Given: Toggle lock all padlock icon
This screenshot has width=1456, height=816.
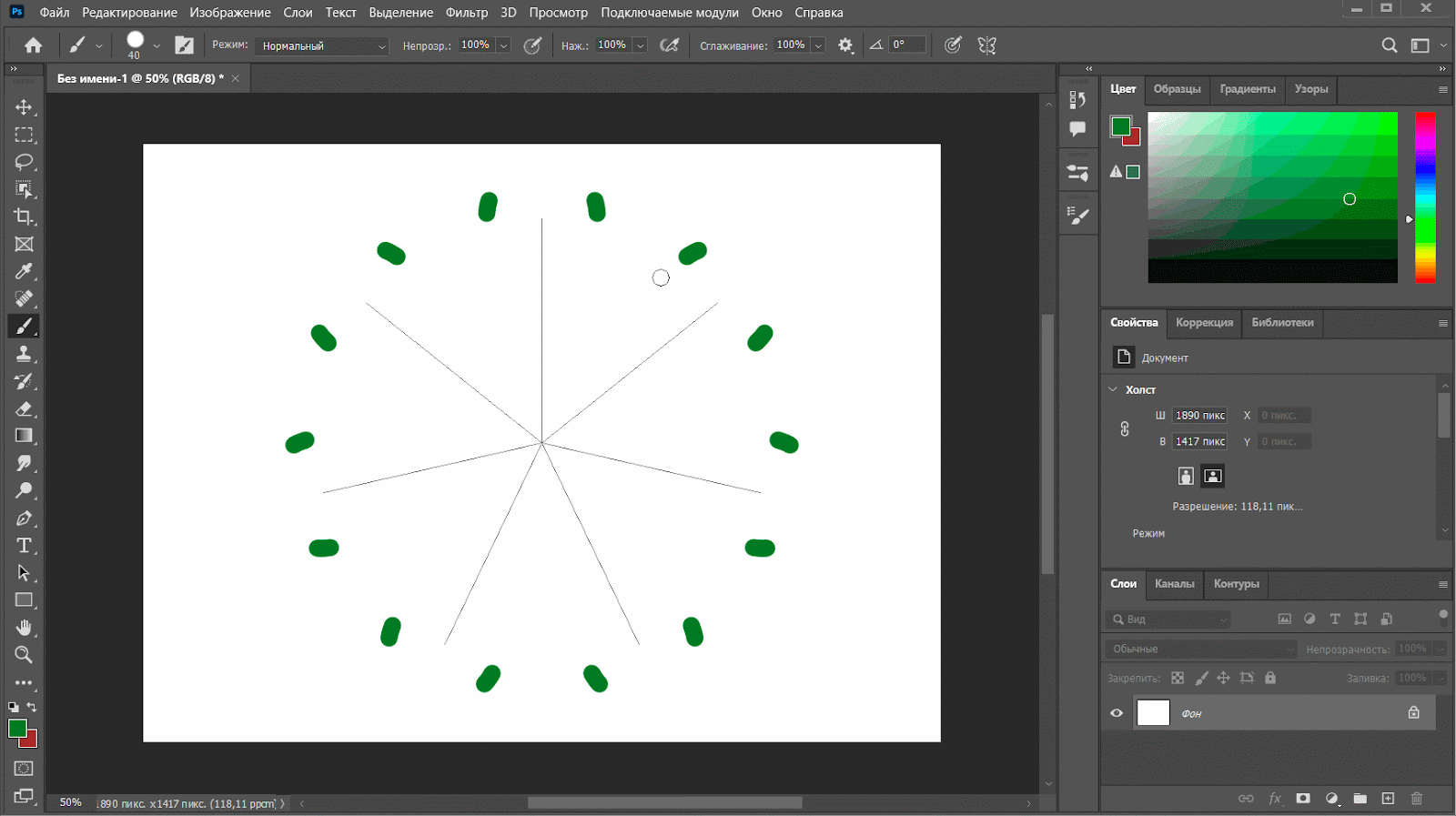Looking at the screenshot, I should click(x=1270, y=678).
